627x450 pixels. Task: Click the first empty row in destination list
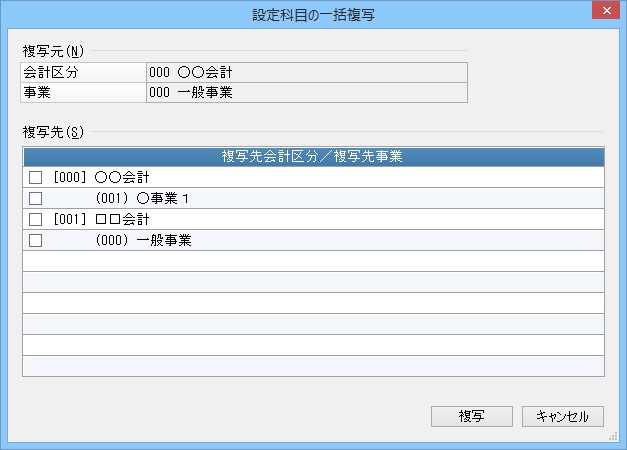(x=314, y=261)
